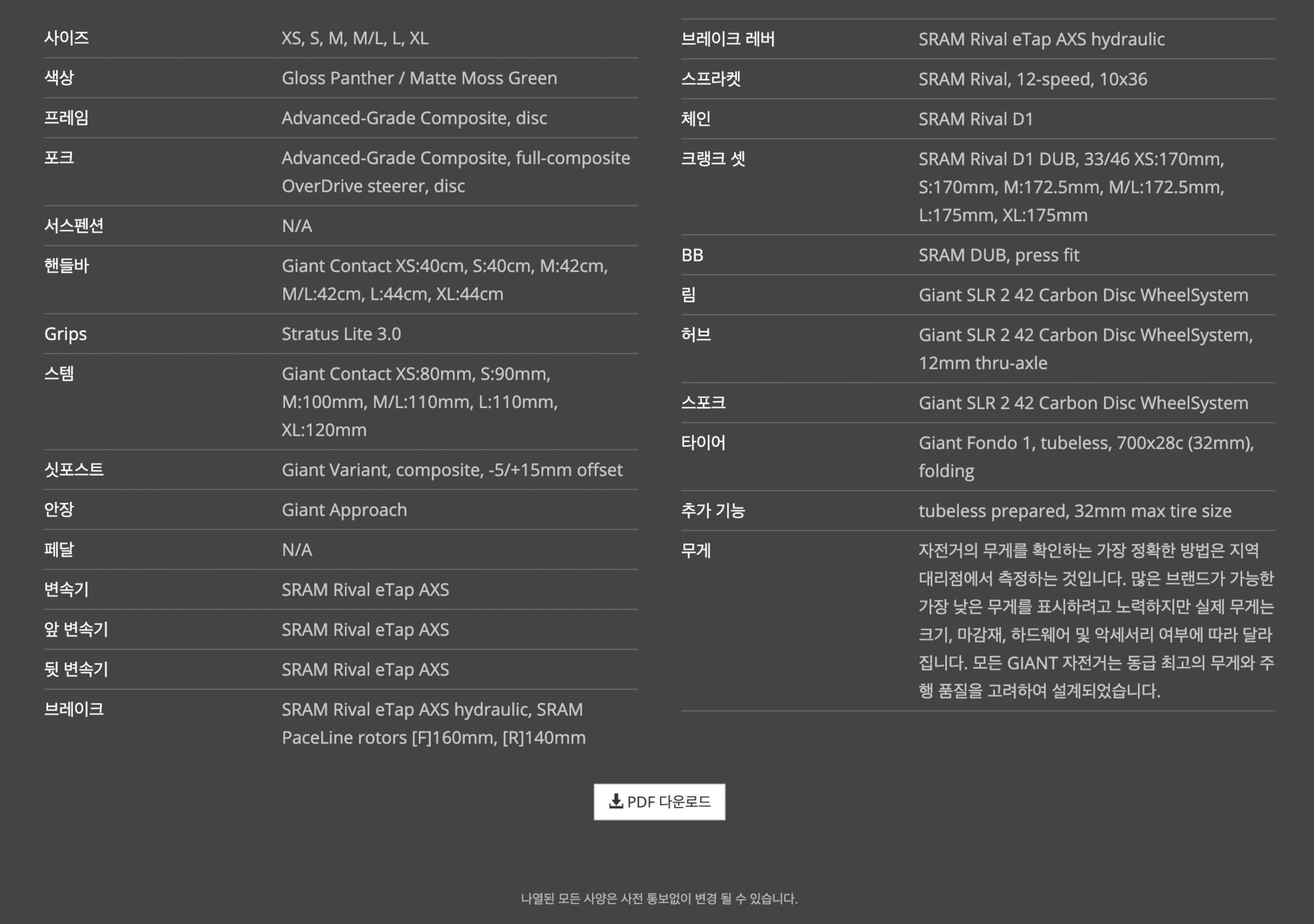Select the 프레임 label
Screen dimensions: 1314x924
click(66, 118)
